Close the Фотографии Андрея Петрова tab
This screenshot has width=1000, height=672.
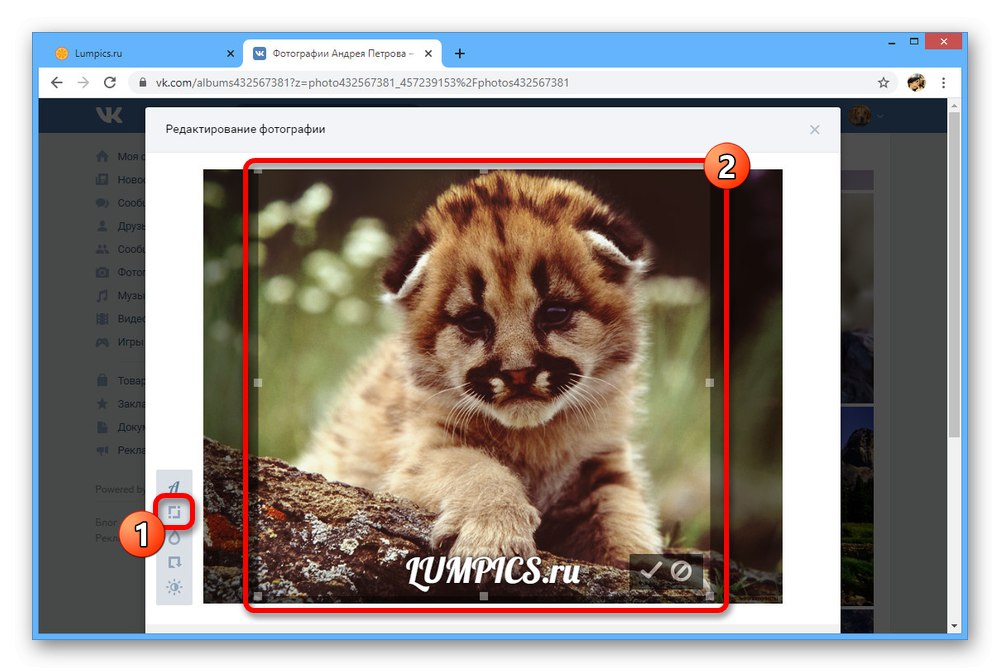(x=429, y=54)
